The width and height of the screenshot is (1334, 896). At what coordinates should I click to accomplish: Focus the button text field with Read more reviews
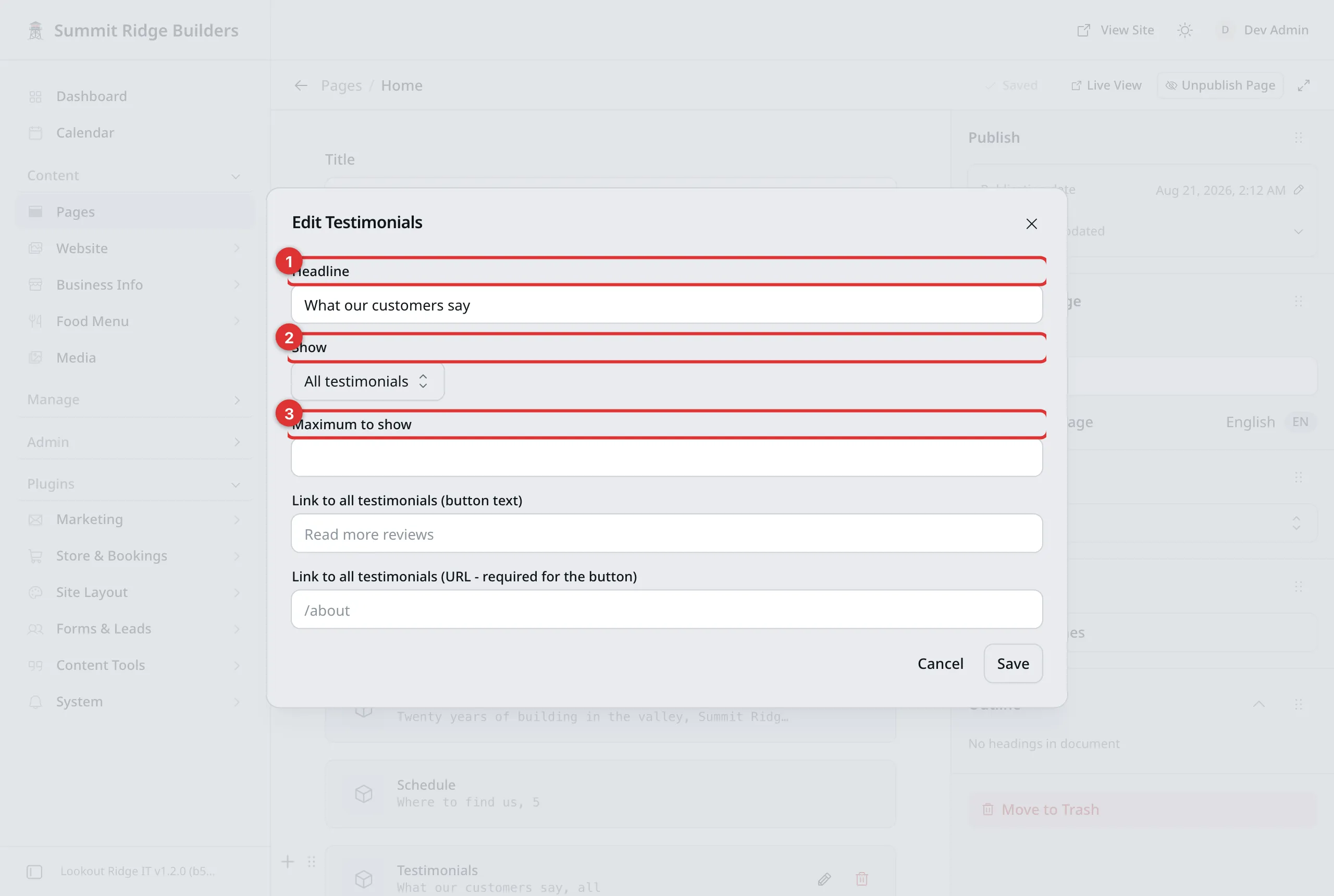coord(666,533)
